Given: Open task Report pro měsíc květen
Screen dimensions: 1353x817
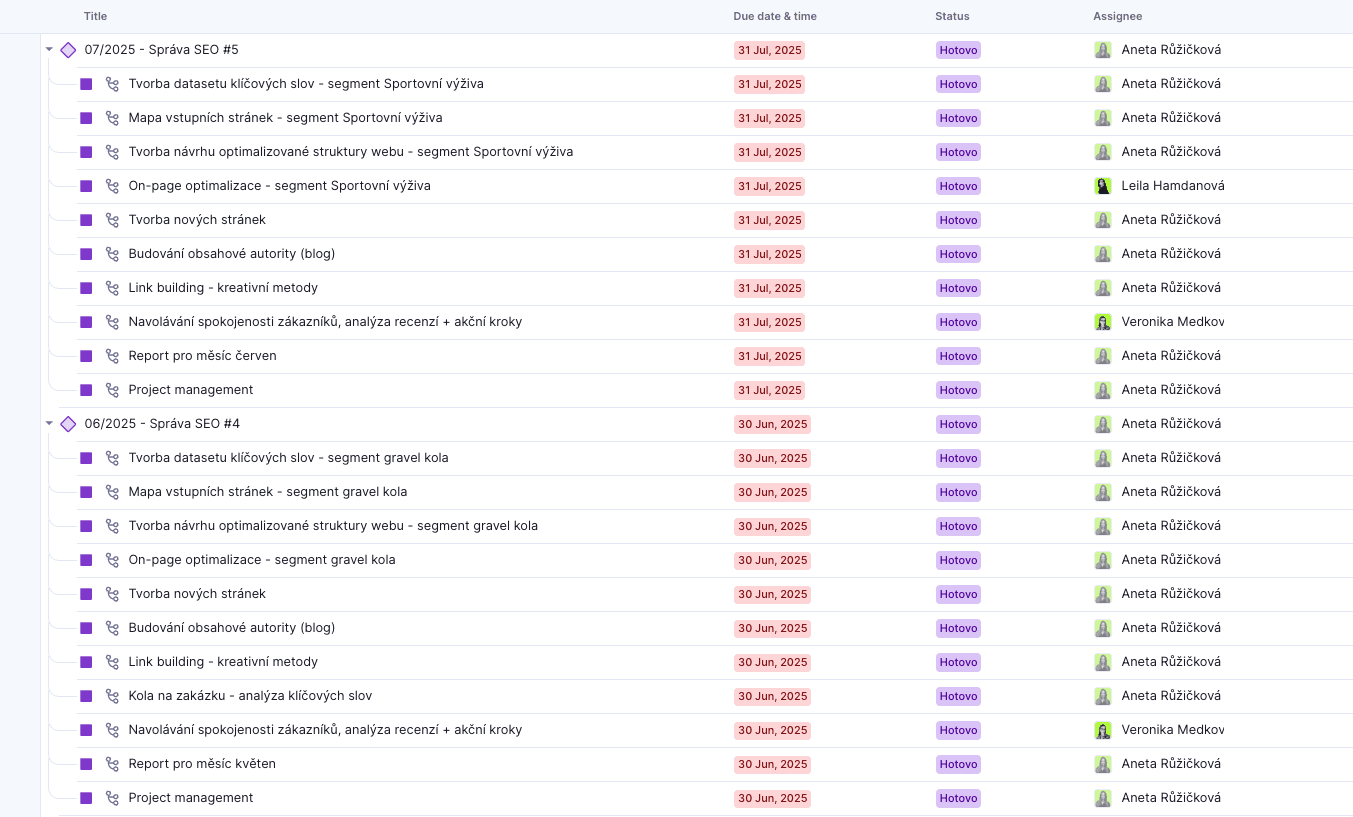Looking at the screenshot, I should pos(202,764).
